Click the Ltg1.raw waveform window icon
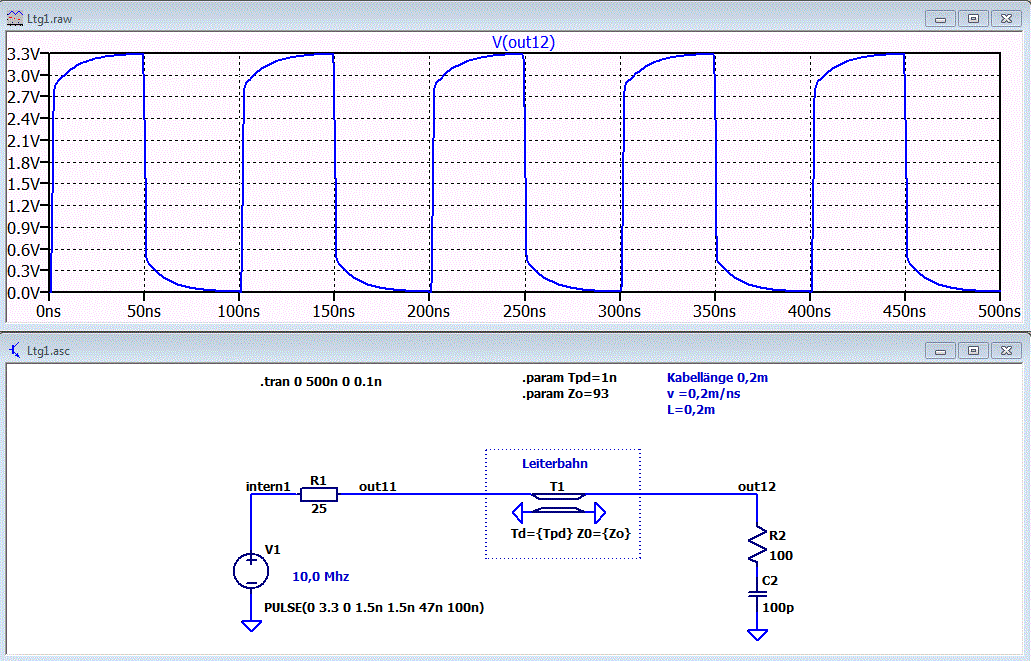This screenshot has height=661, width=1031. [x=14, y=18]
